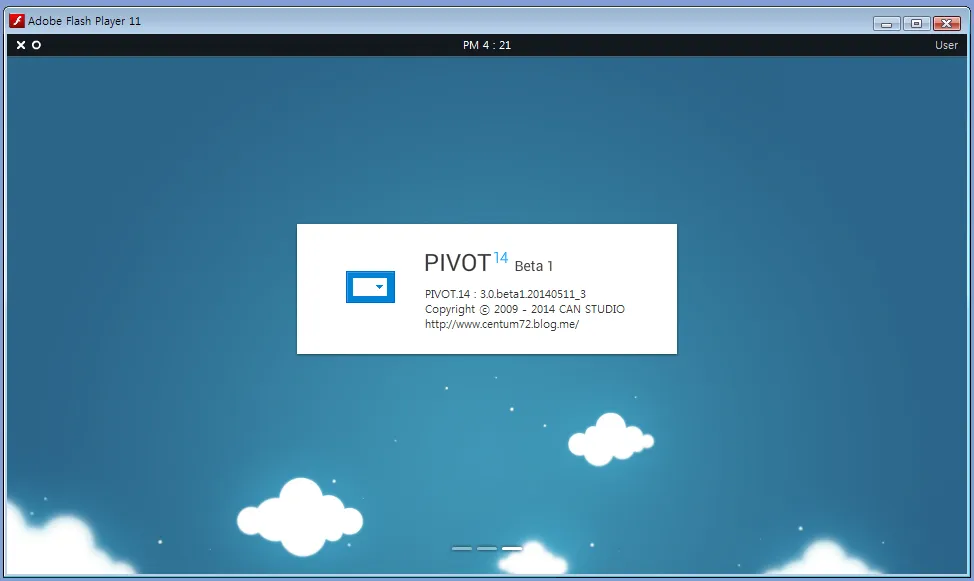Maximize the Adobe Flash Player window
Screen dimensions: 974x581
(916, 24)
